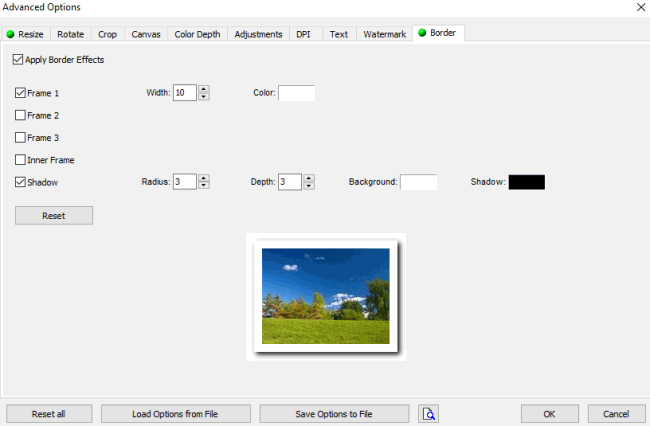The height and width of the screenshot is (426, 650).
Task: Enable the Inner Frame checkbox
Action: [21, 160]
